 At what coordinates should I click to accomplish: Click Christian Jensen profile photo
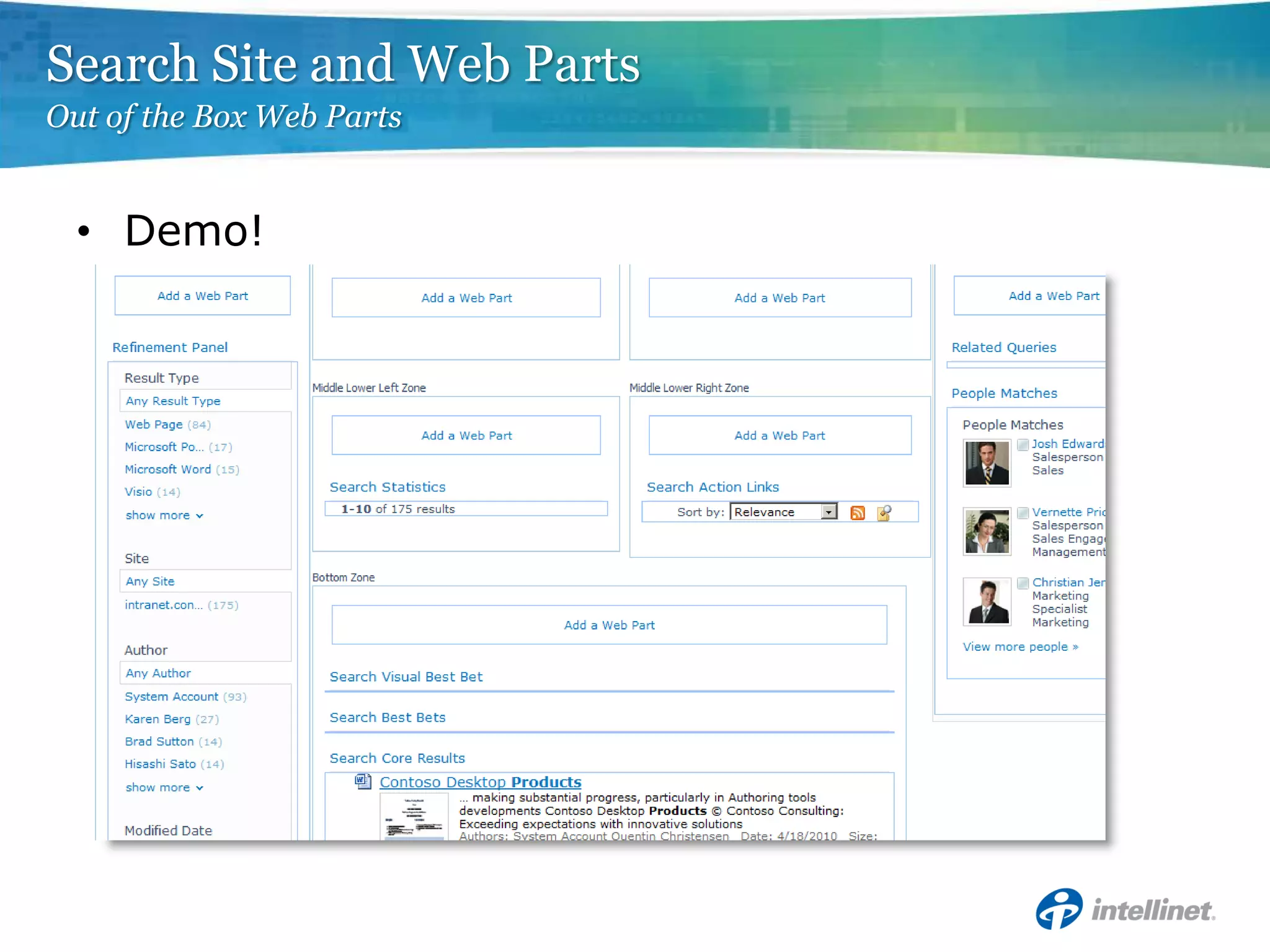(x=987, y=601)
